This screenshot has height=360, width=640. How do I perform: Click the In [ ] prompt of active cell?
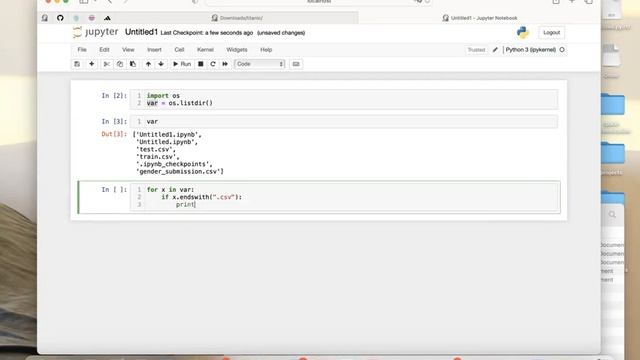coord(114,189)
